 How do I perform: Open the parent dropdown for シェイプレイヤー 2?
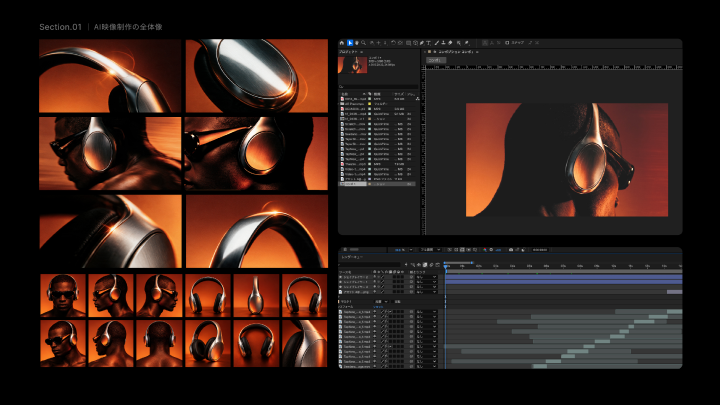[x=427, y=277]
